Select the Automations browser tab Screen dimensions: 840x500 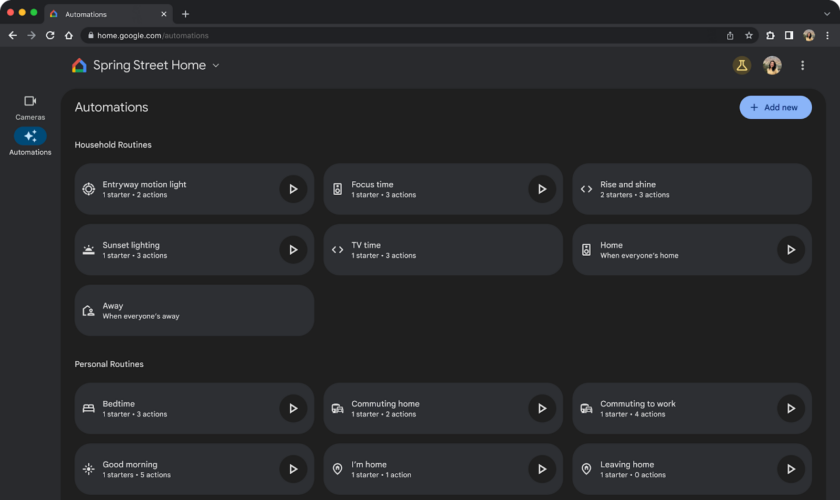point(105,14)
